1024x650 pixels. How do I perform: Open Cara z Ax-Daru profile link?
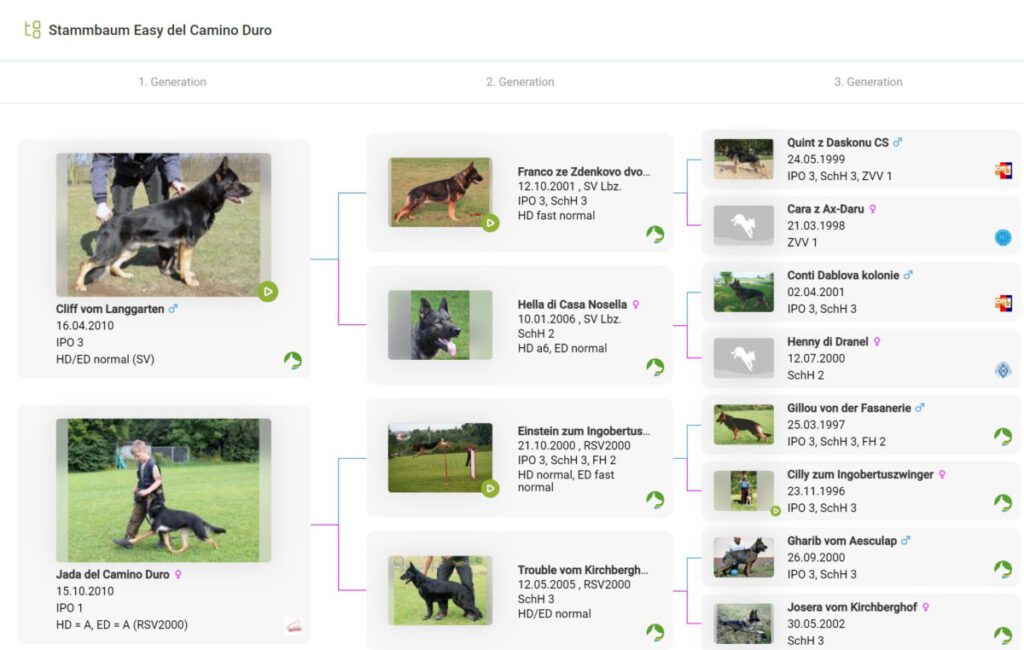click(825, 209)
